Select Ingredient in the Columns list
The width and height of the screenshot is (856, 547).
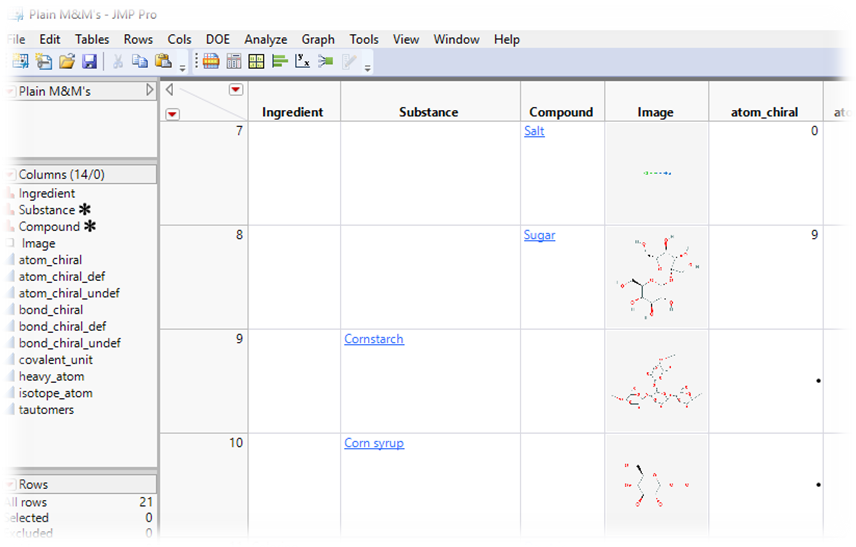(x=47, y=193)
